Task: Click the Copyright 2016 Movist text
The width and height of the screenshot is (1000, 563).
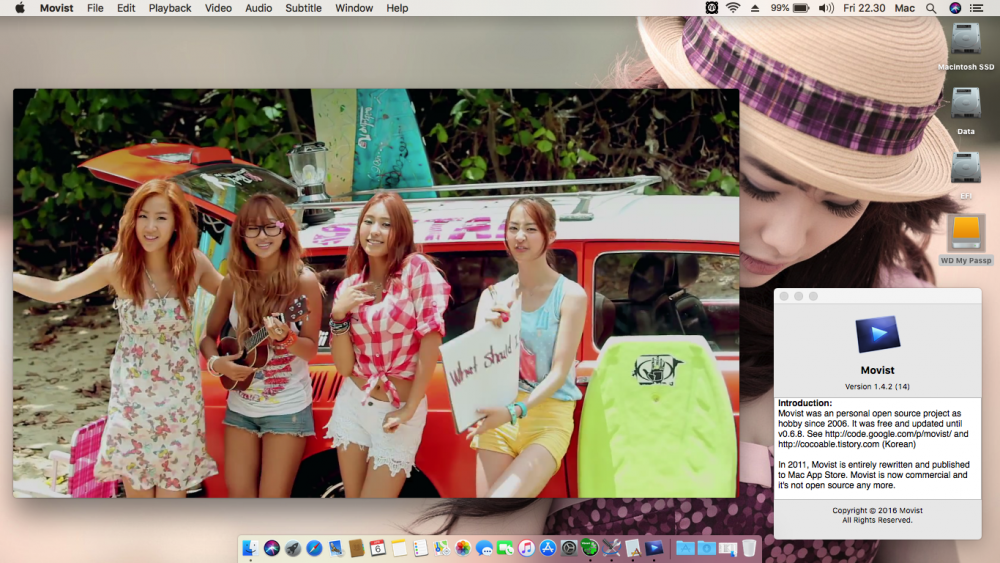Action: coord(877,510)
